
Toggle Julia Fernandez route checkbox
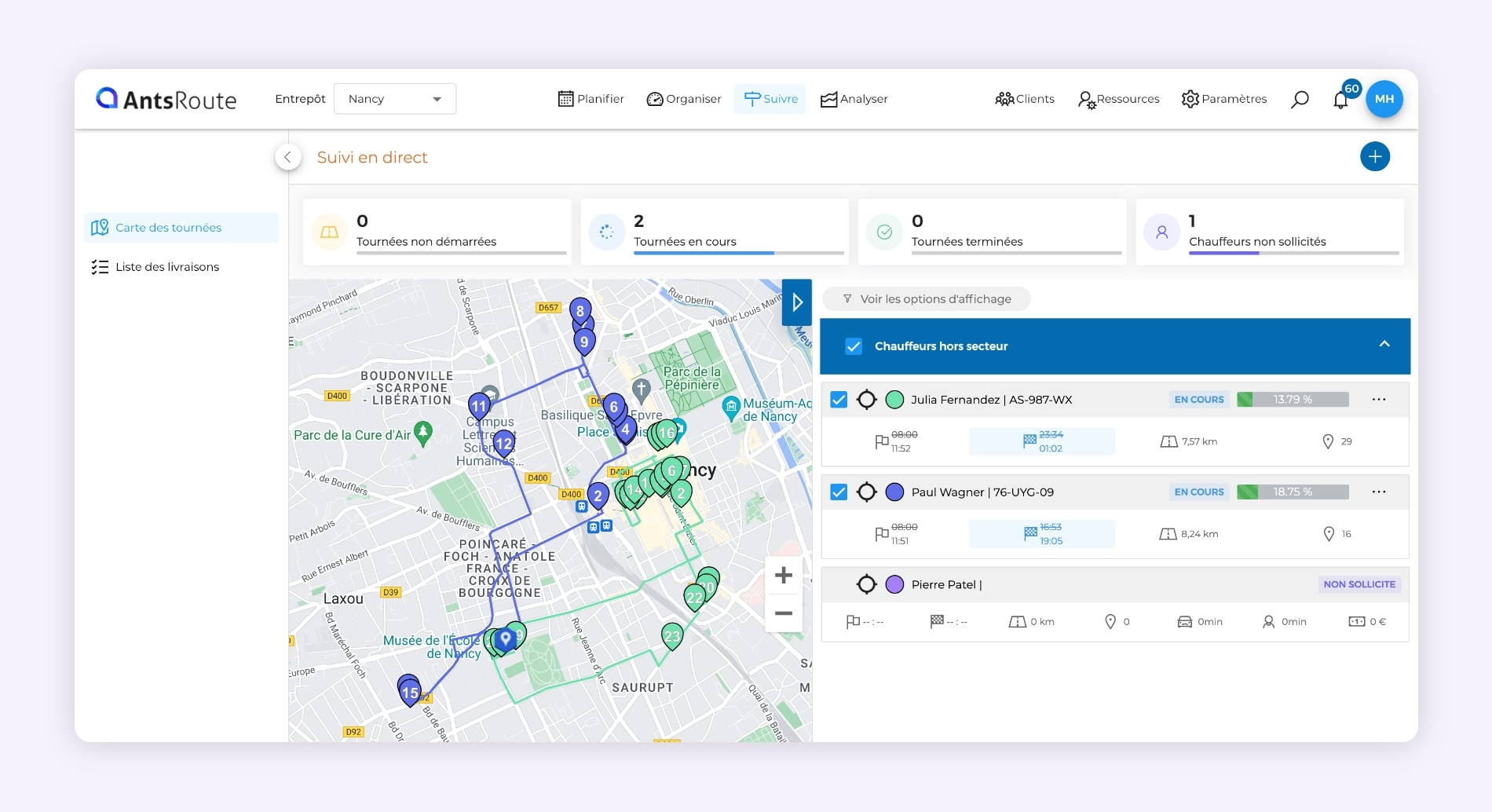click(839, 400)
